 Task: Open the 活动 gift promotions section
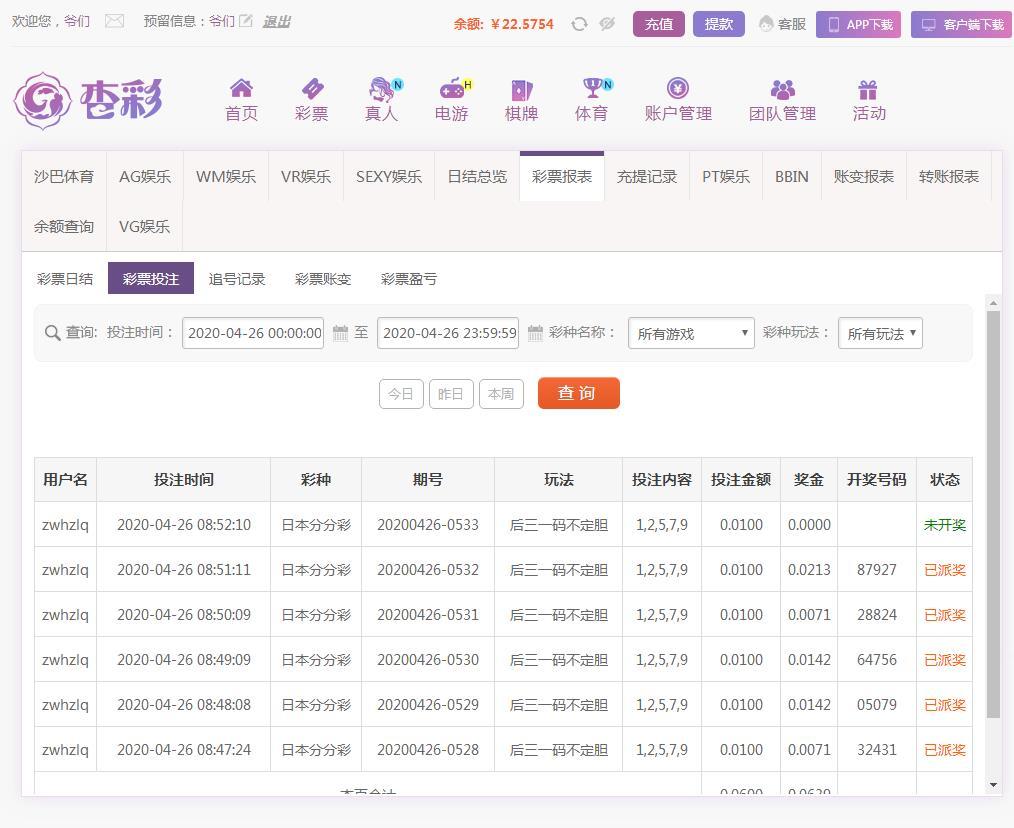coord(869,100)
